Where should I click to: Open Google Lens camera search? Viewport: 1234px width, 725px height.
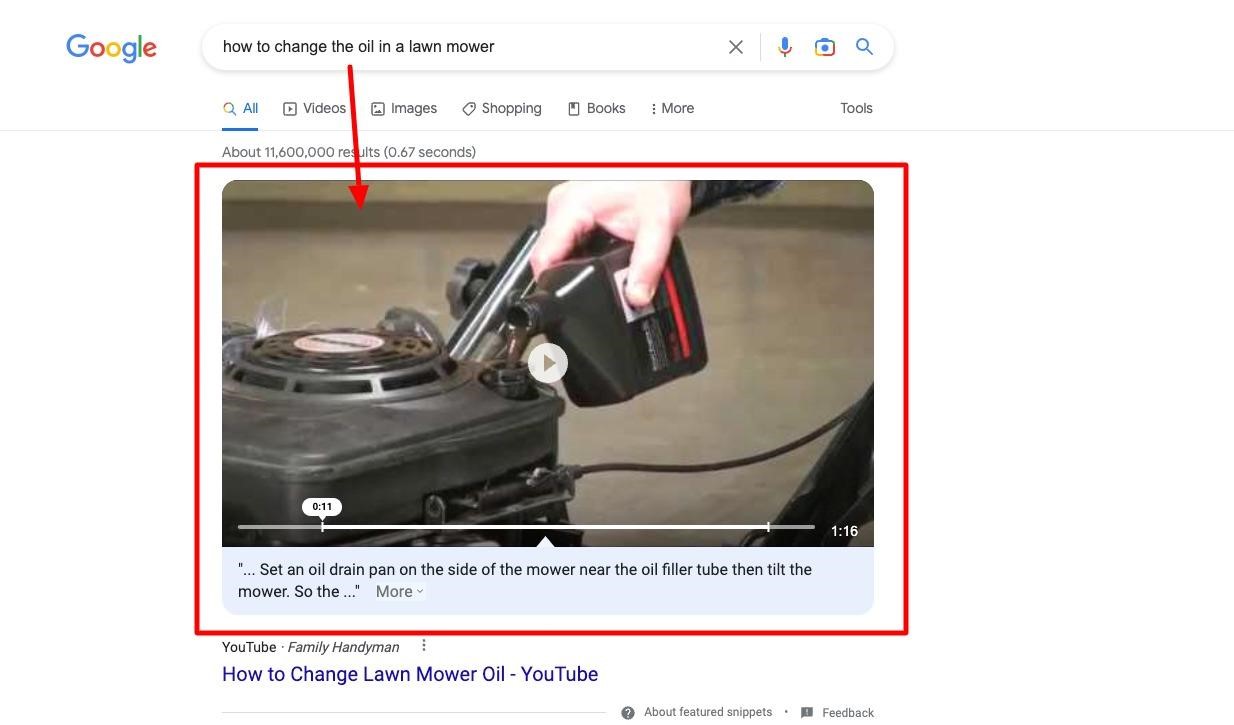(x=825, y=47)
